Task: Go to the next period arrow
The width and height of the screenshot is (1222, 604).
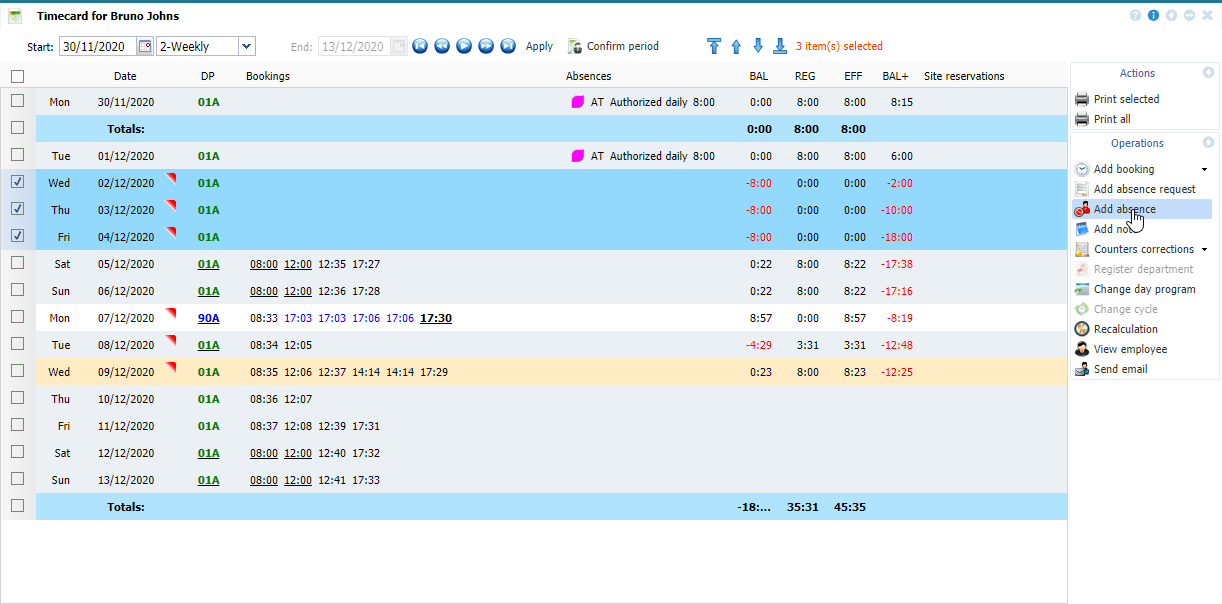Action: pyautogui.click(x=486, y=46)
